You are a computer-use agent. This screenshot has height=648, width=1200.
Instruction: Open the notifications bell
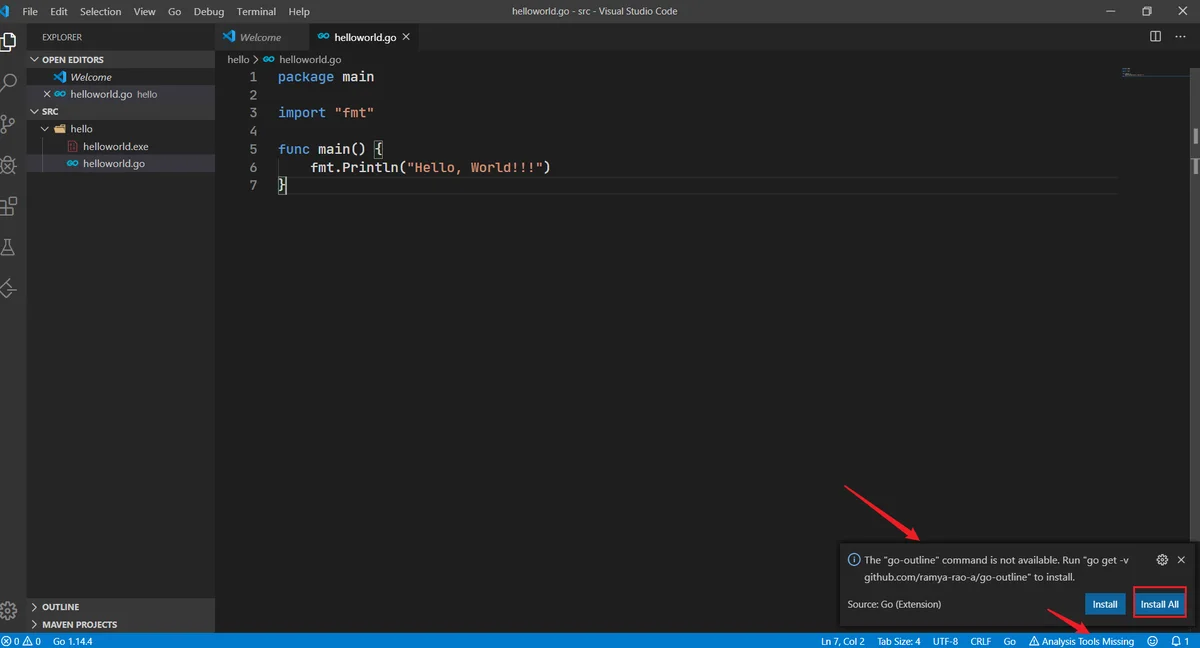click(x=1180, y=641)
